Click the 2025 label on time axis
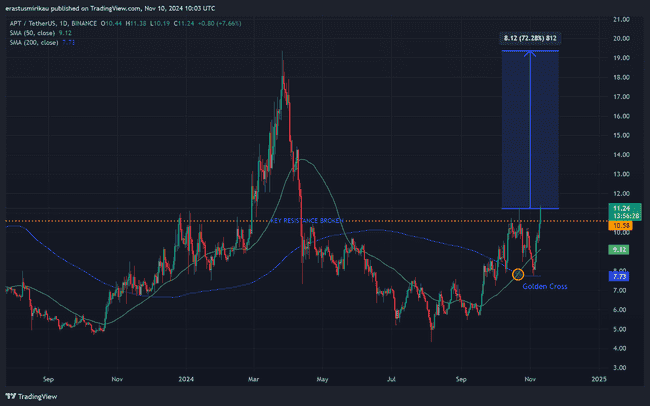 click(x=597, y=380)
